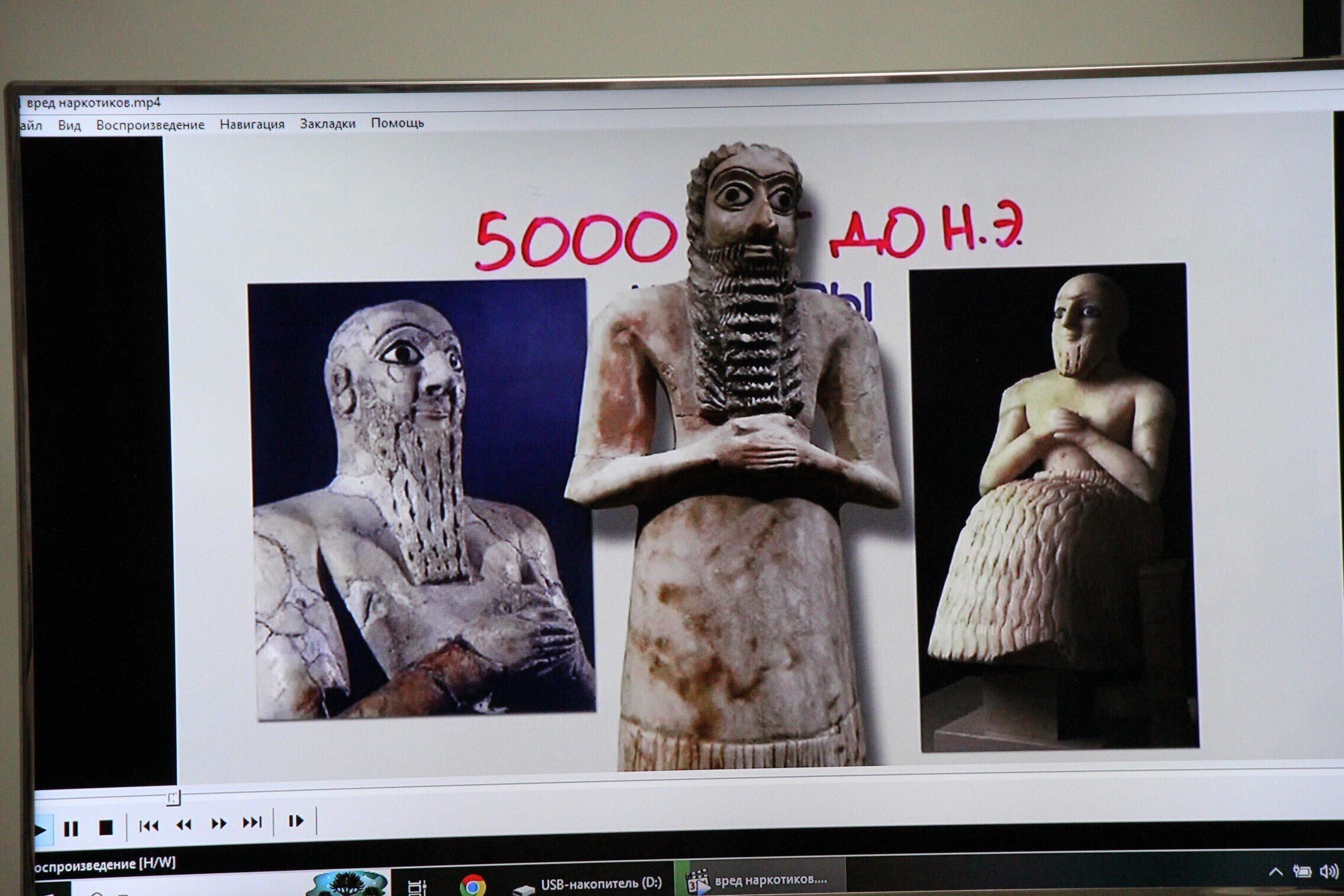Click the Play button

click(x=40, y=830)
